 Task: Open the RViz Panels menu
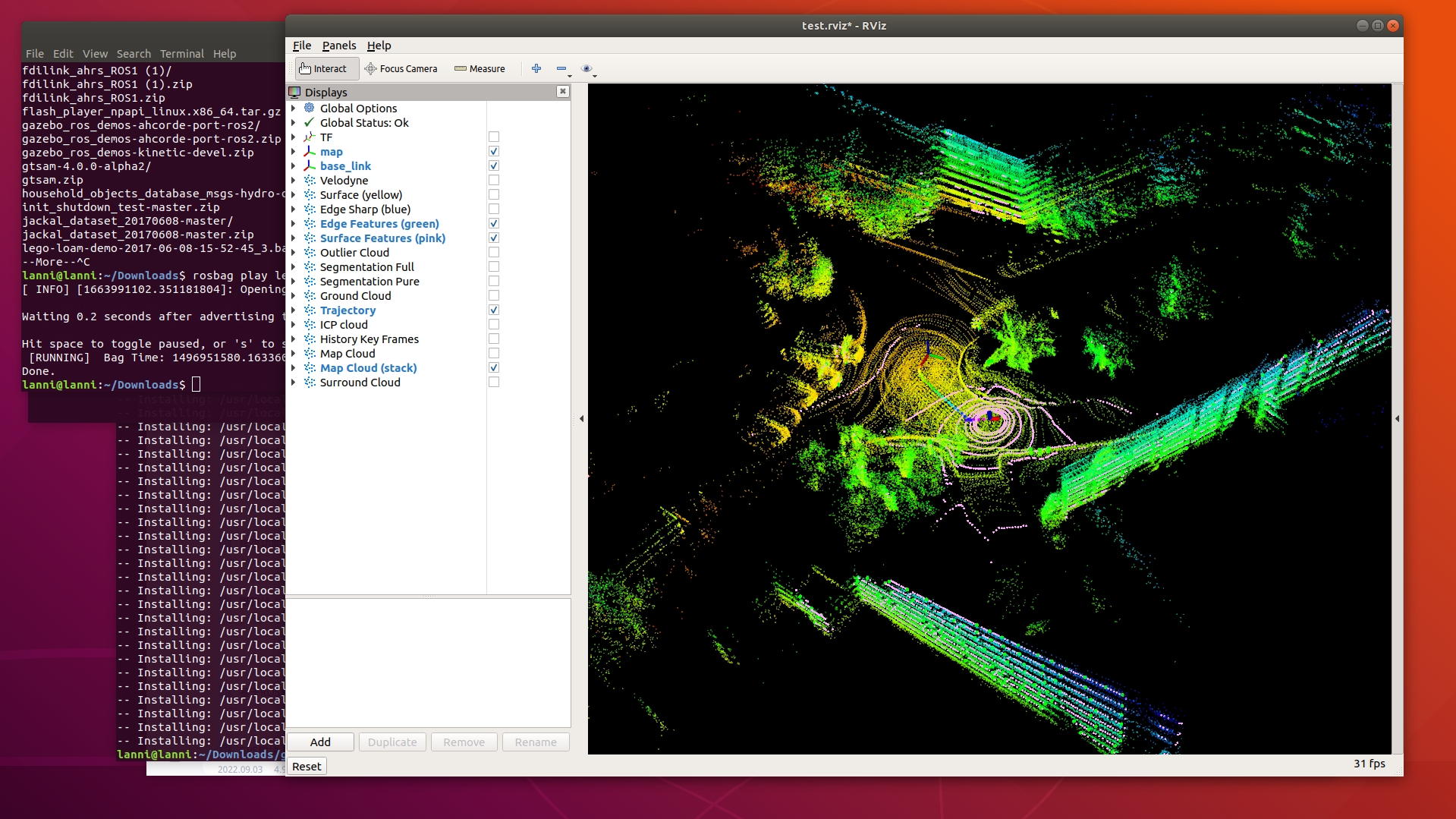pos(338,46)
